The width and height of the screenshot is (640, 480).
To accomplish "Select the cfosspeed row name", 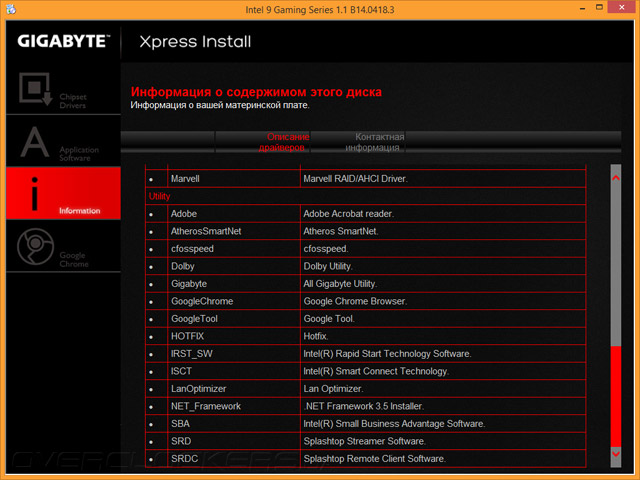I will click(x=192, y=249).
